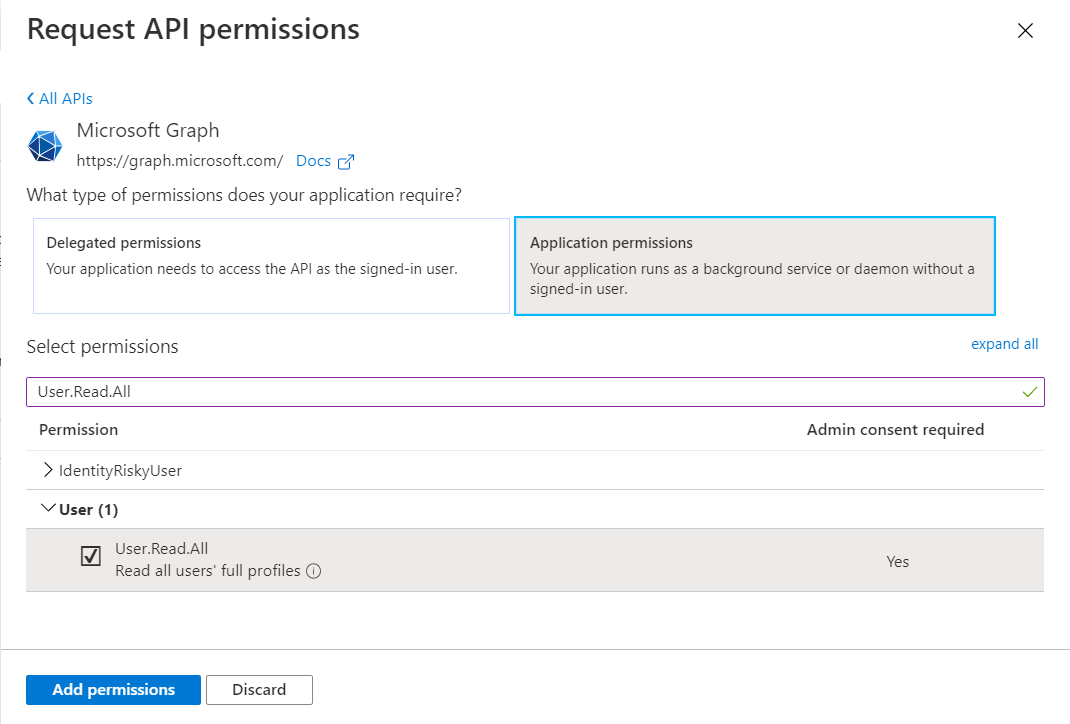This screenshot has height=724, width=1070.
Task: Click info icon next to full profiles
Action: 313,572
